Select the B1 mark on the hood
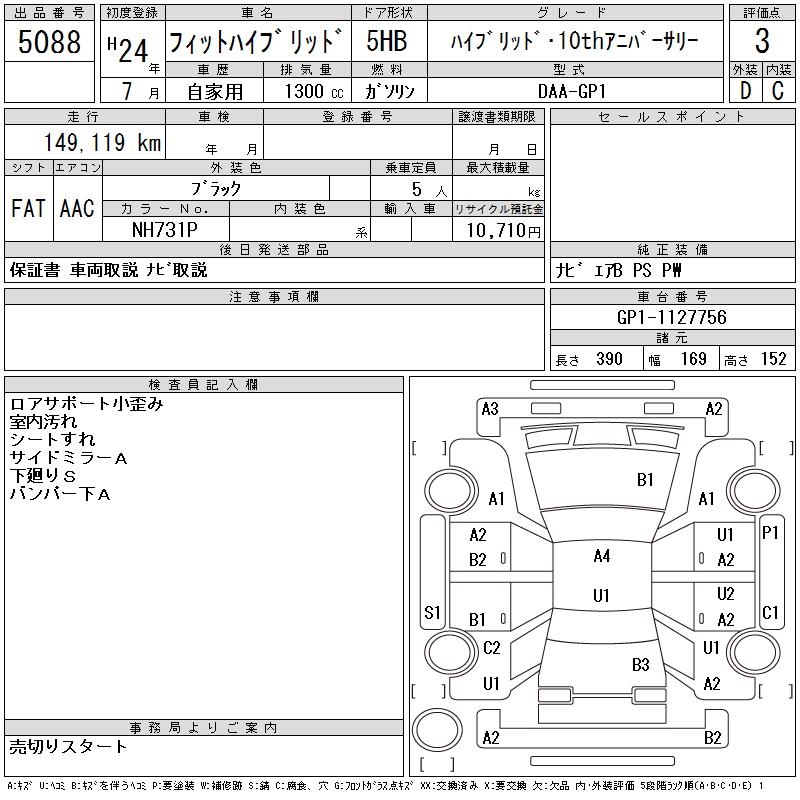This screenshot has width=800, height=800. (x=645, y=480)
